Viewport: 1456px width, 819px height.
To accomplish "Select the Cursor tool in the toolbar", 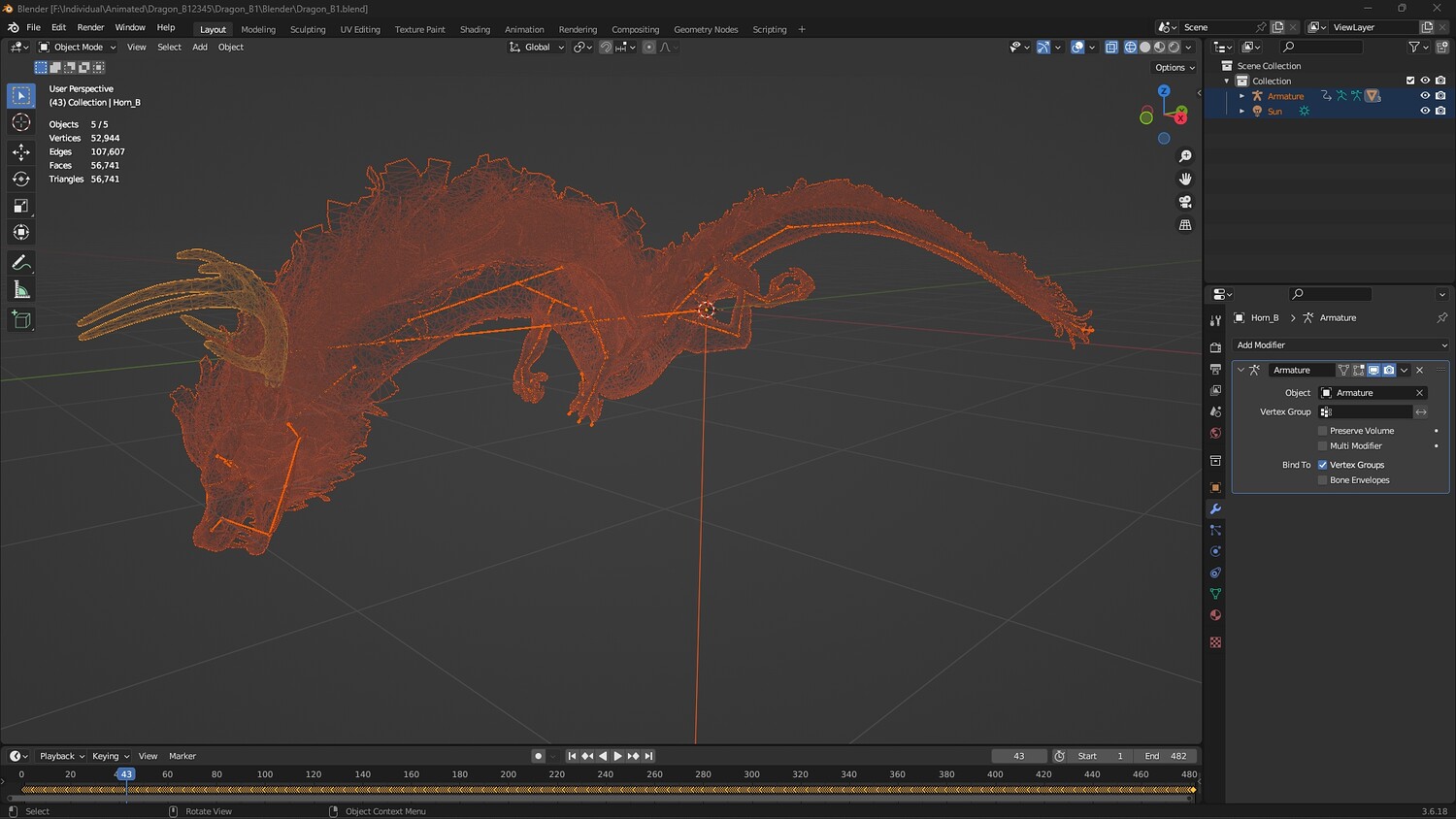I will [20, 122].
